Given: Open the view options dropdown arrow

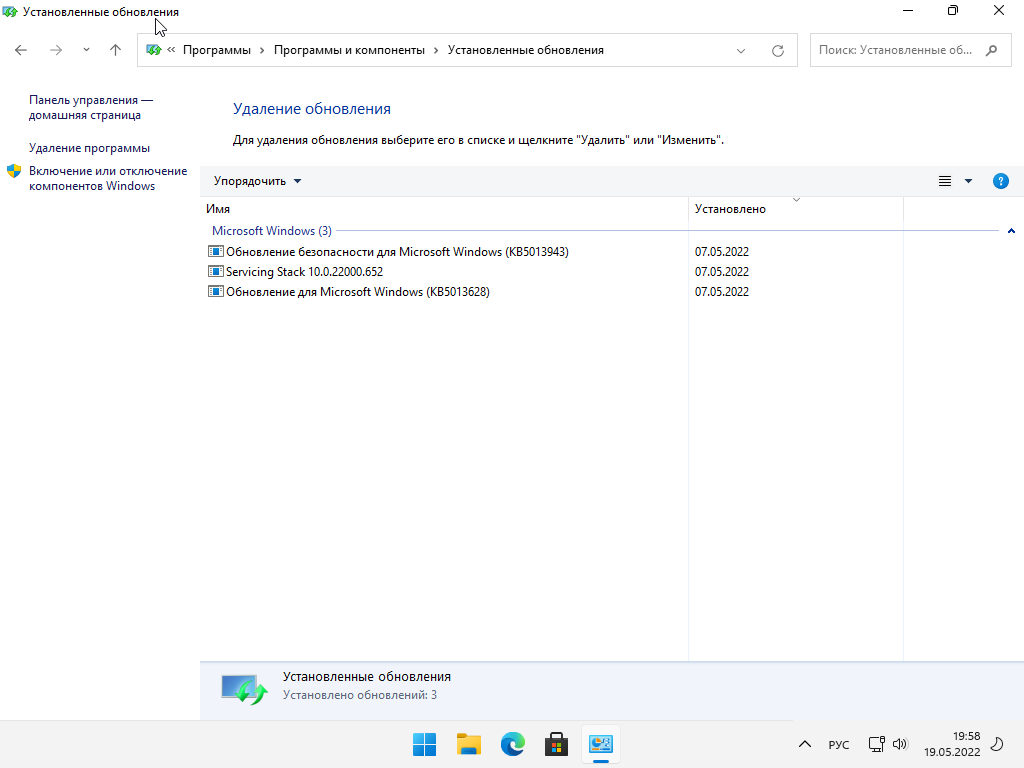Looking at the screenshot, I should pos(968,181).
